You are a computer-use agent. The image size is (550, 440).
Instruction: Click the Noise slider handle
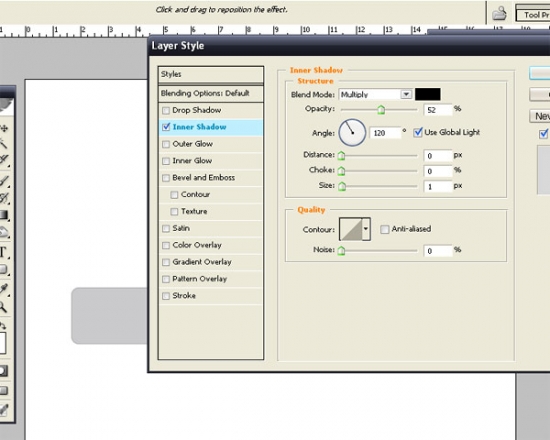pos(341,251)
